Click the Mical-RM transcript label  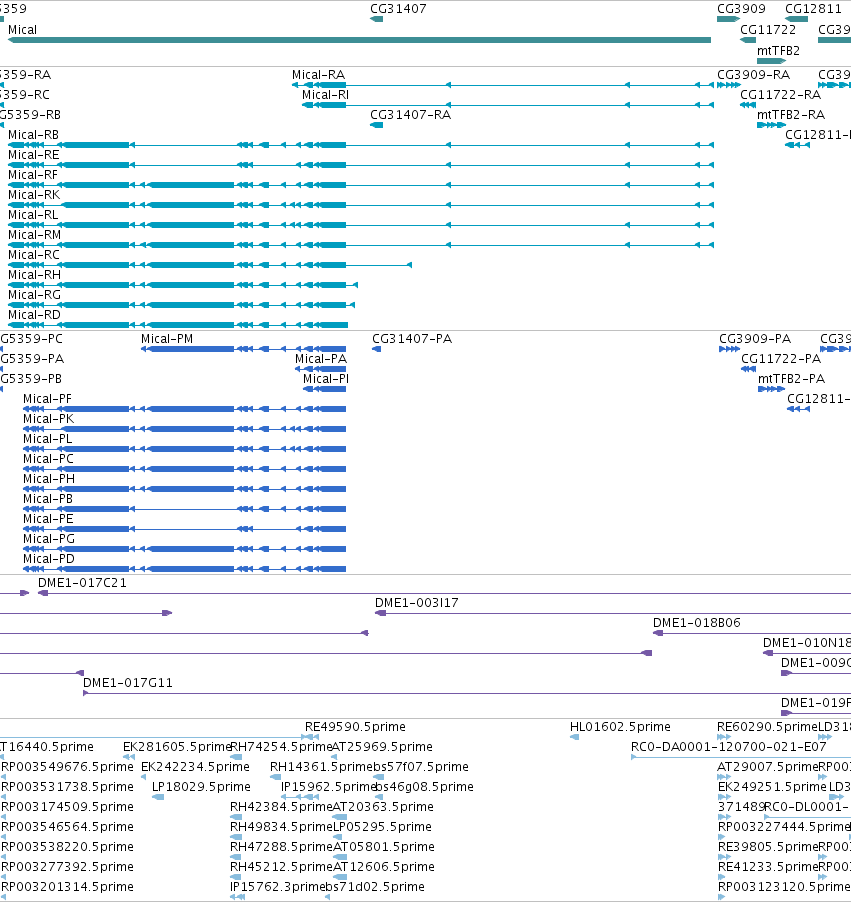pyautogui.click(x=35, y=235)
